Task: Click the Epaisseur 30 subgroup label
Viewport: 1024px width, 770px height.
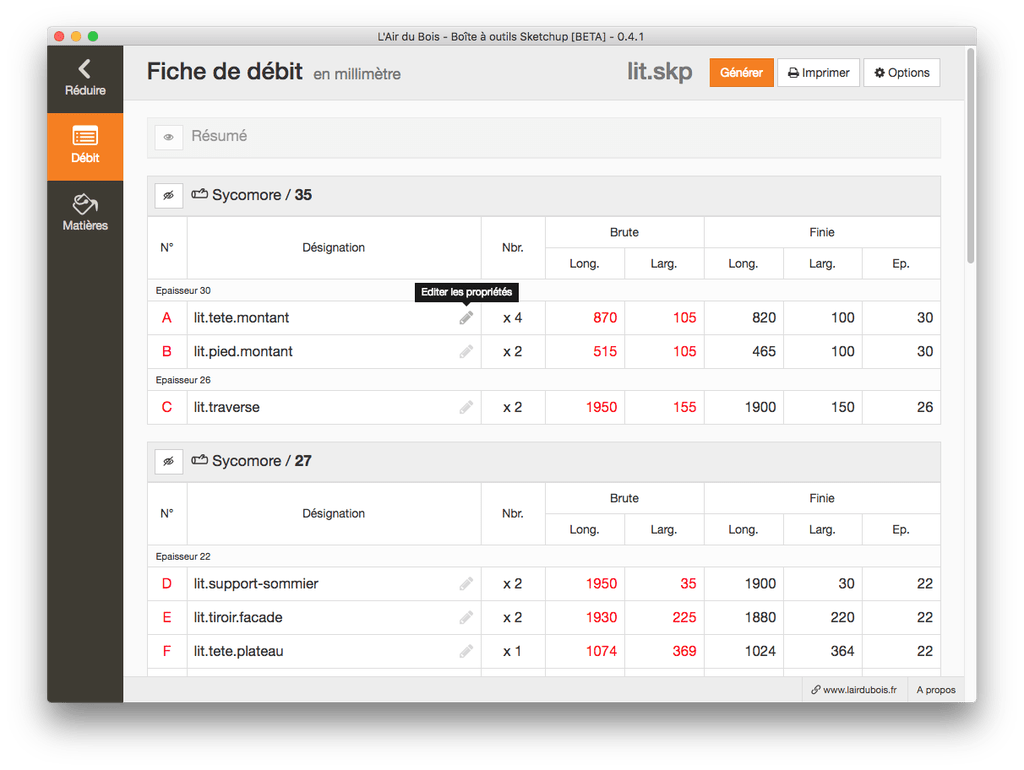Action: coord(183,291)
